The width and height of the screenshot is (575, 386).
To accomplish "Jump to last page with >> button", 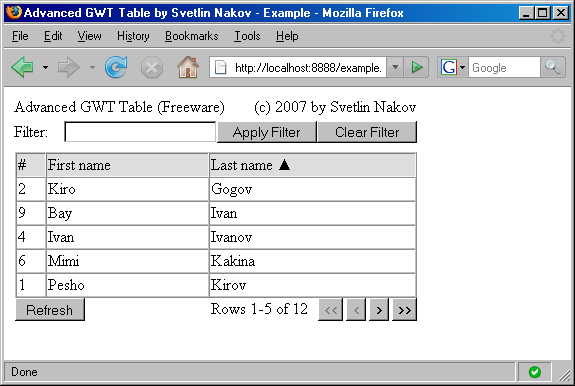I will [x=404, y=310].
